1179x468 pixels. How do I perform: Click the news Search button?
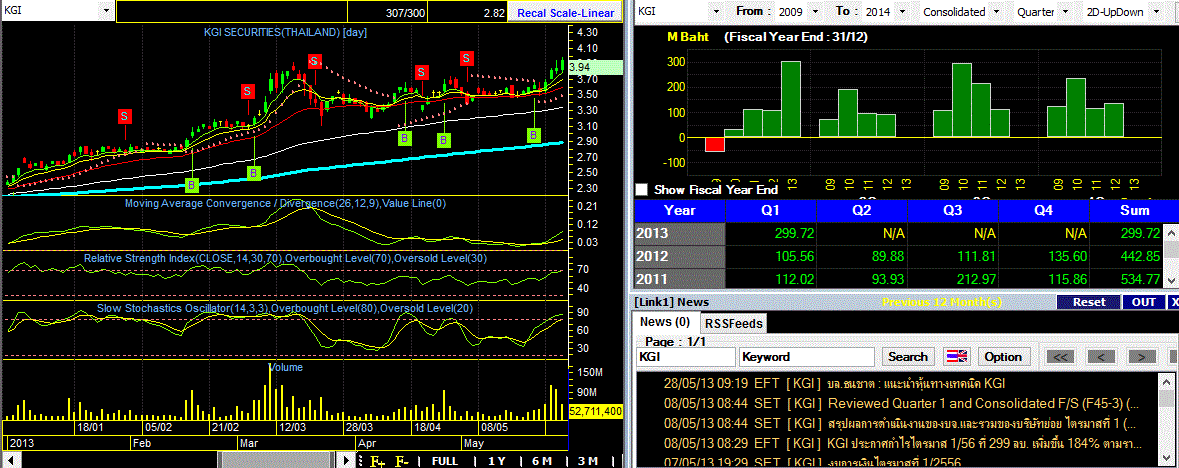point(908,357)
